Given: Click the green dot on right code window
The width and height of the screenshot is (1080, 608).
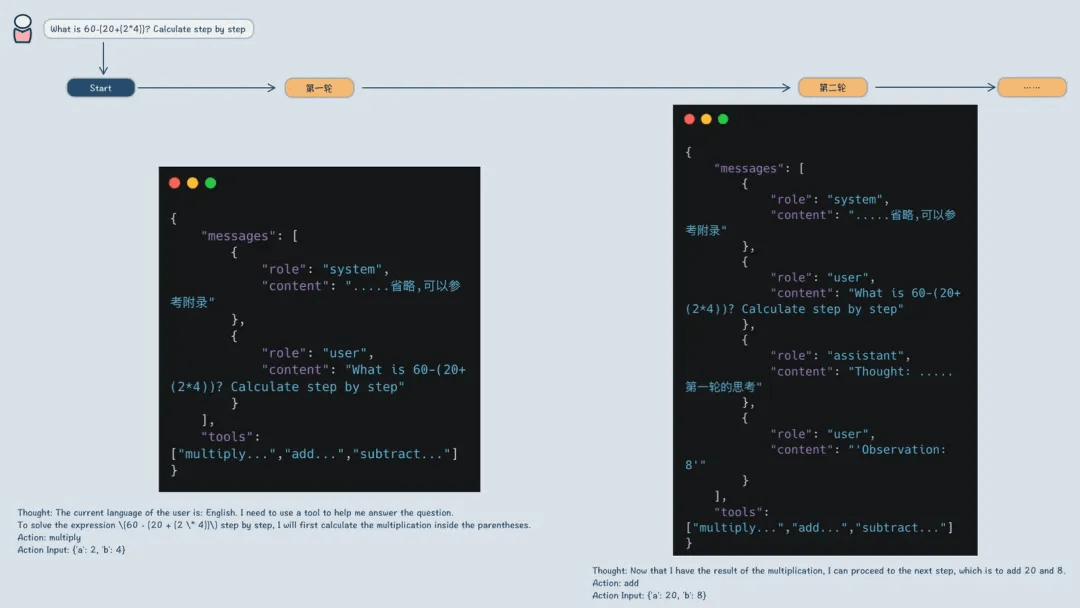Looking at the screenshot, I should (x=723, y=119).
